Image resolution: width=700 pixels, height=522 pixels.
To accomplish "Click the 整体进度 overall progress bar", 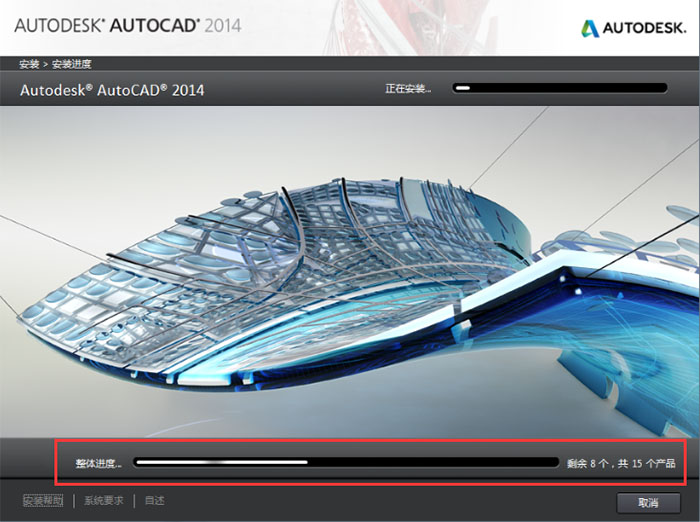I will [x=346, y=462].
